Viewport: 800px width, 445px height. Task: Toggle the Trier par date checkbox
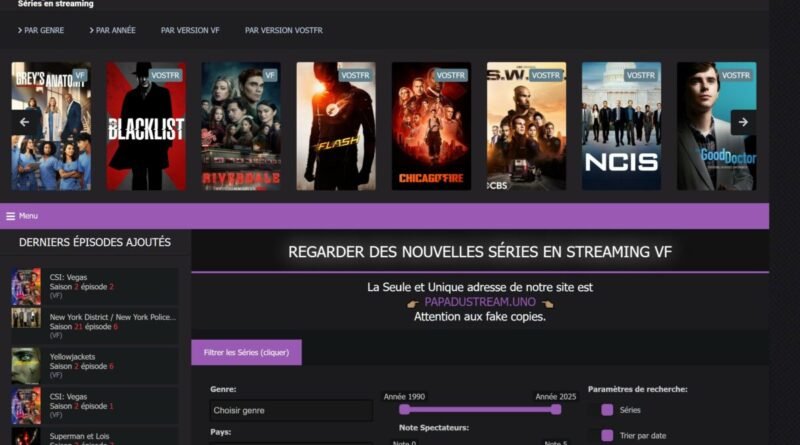(x=607, y=435)
